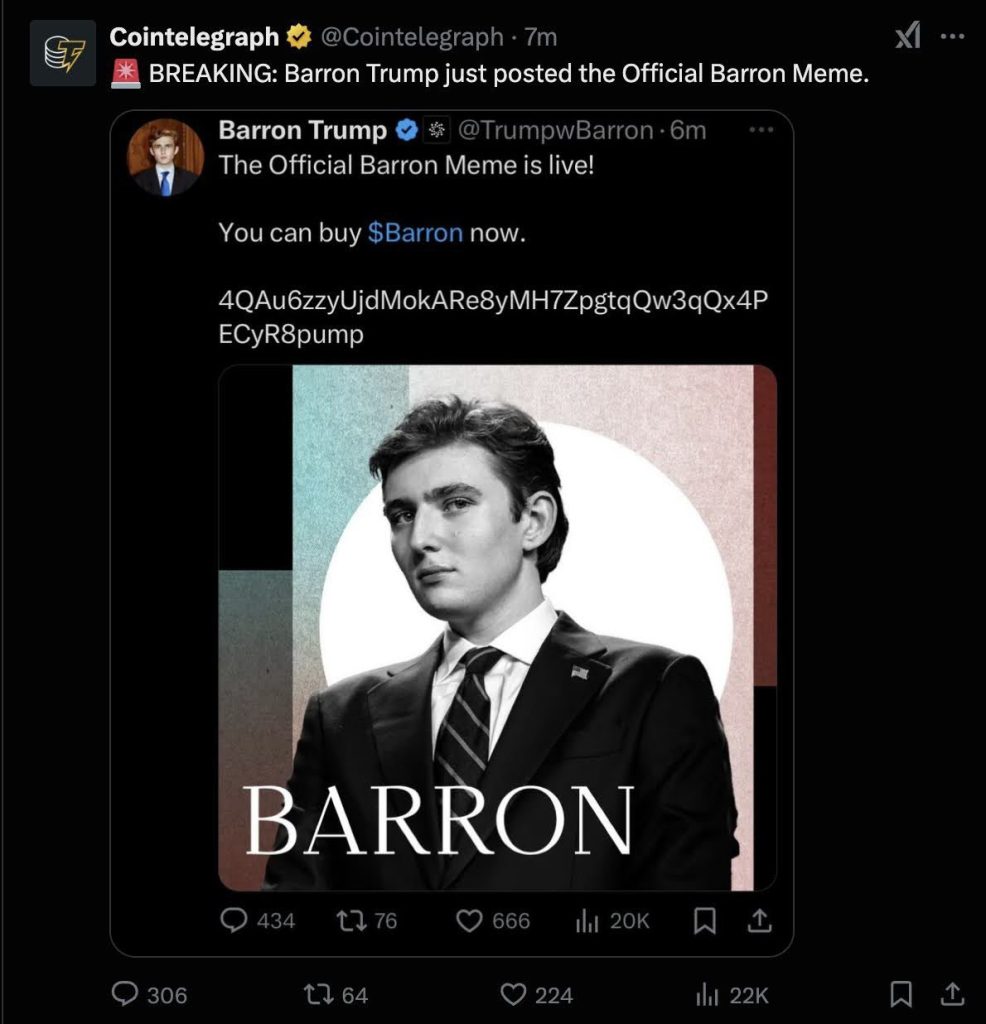Click share icon on the quoted post
This screenshot has width=986, height=1024.
tap(757, 920)
